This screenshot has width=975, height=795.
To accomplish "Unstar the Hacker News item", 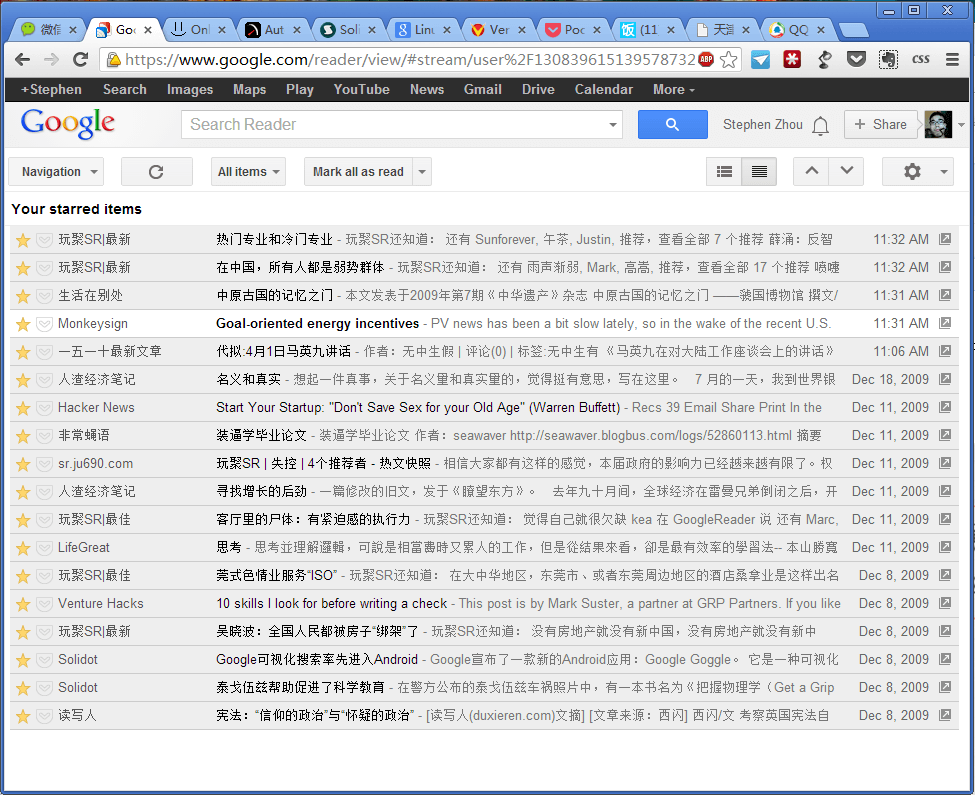I will pos(23,408).
